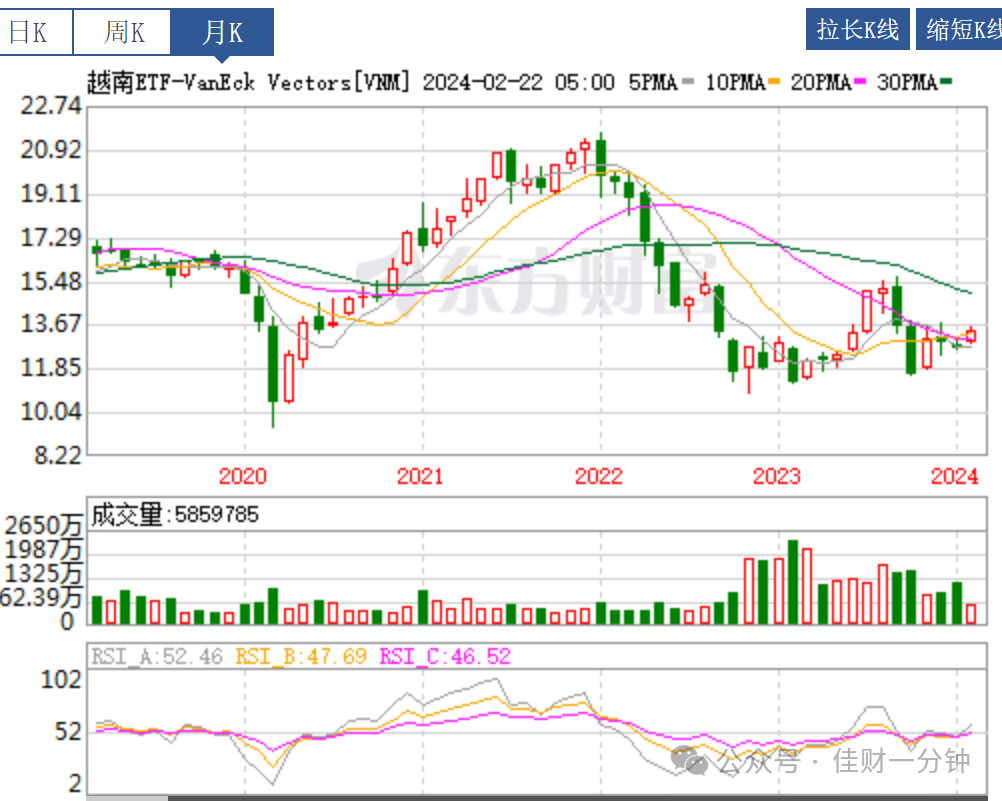Click the 2021 year label on axis
1002x801 pixels.
pyautogui.click(x=420, y=476)
